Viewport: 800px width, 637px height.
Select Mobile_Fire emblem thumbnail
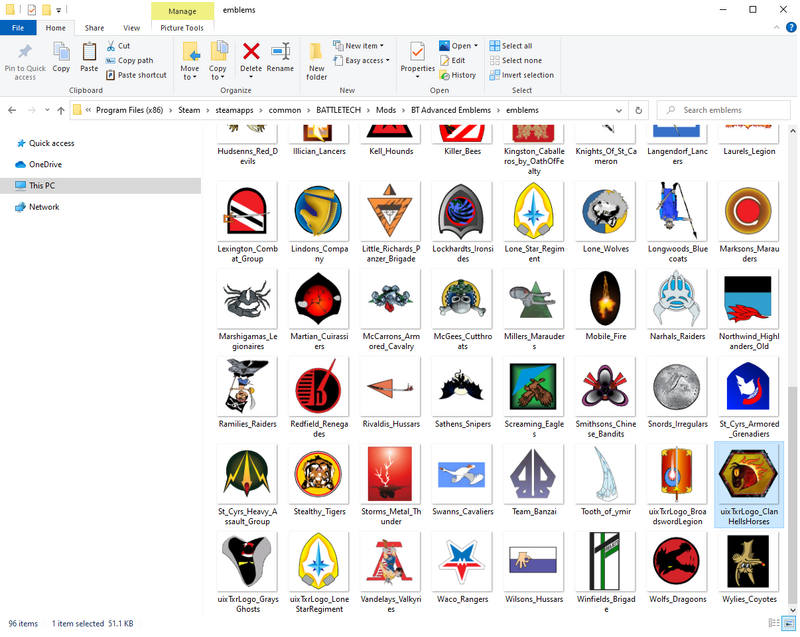[605, 299]
